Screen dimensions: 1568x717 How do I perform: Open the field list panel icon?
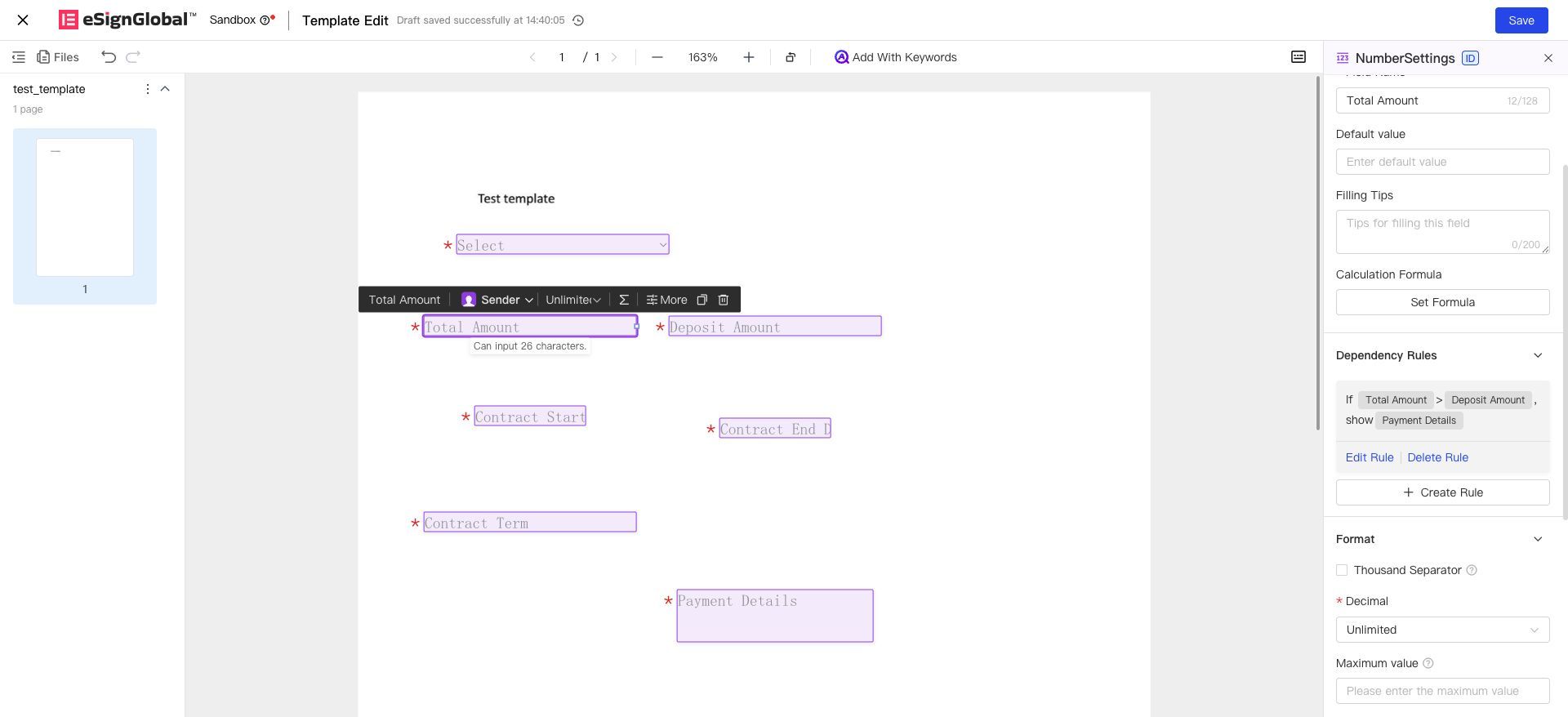pyautogui.click(x=1298, y=57)
